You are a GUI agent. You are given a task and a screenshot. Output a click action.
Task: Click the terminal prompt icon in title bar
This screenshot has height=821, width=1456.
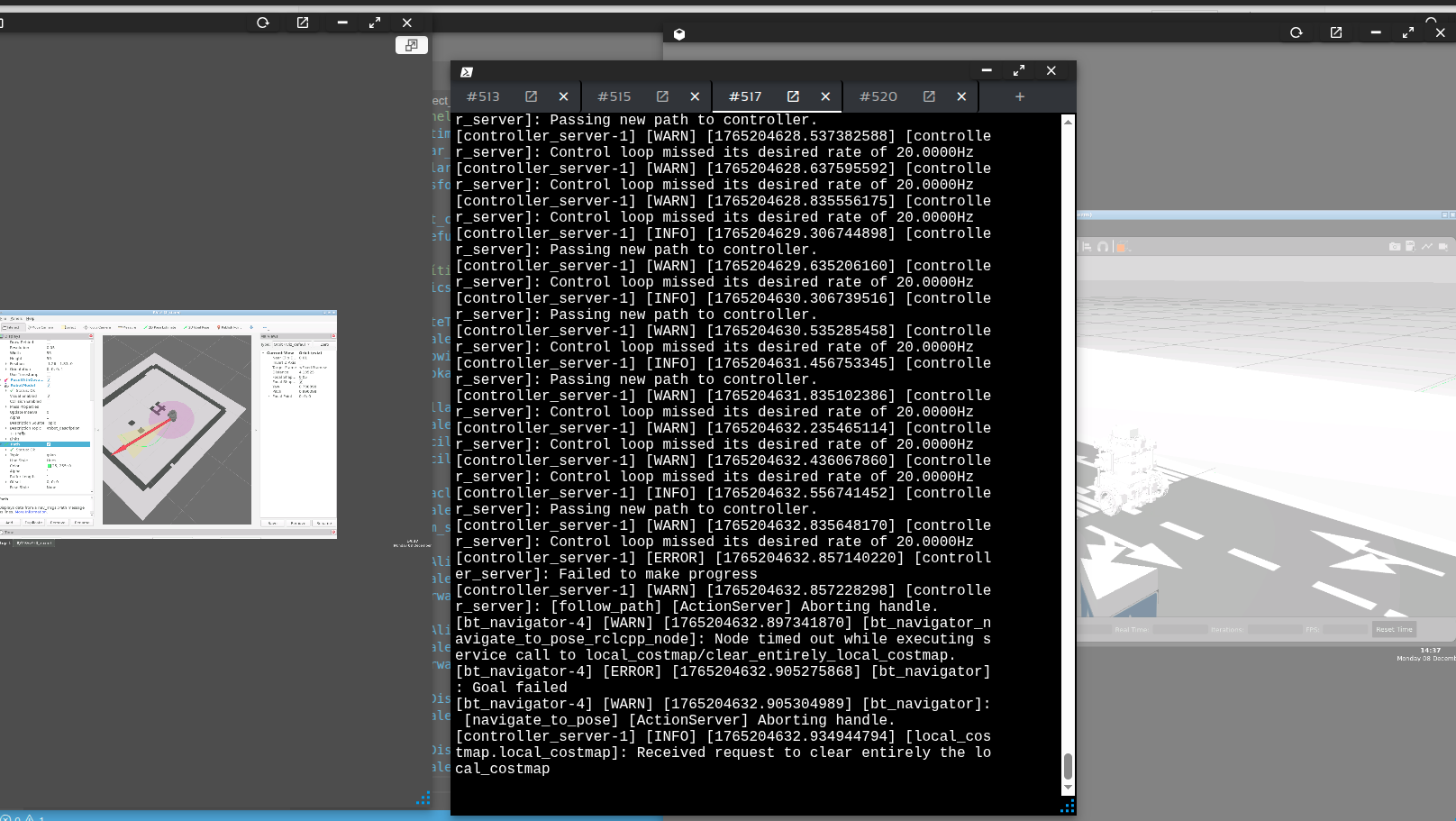coord(467,72)
